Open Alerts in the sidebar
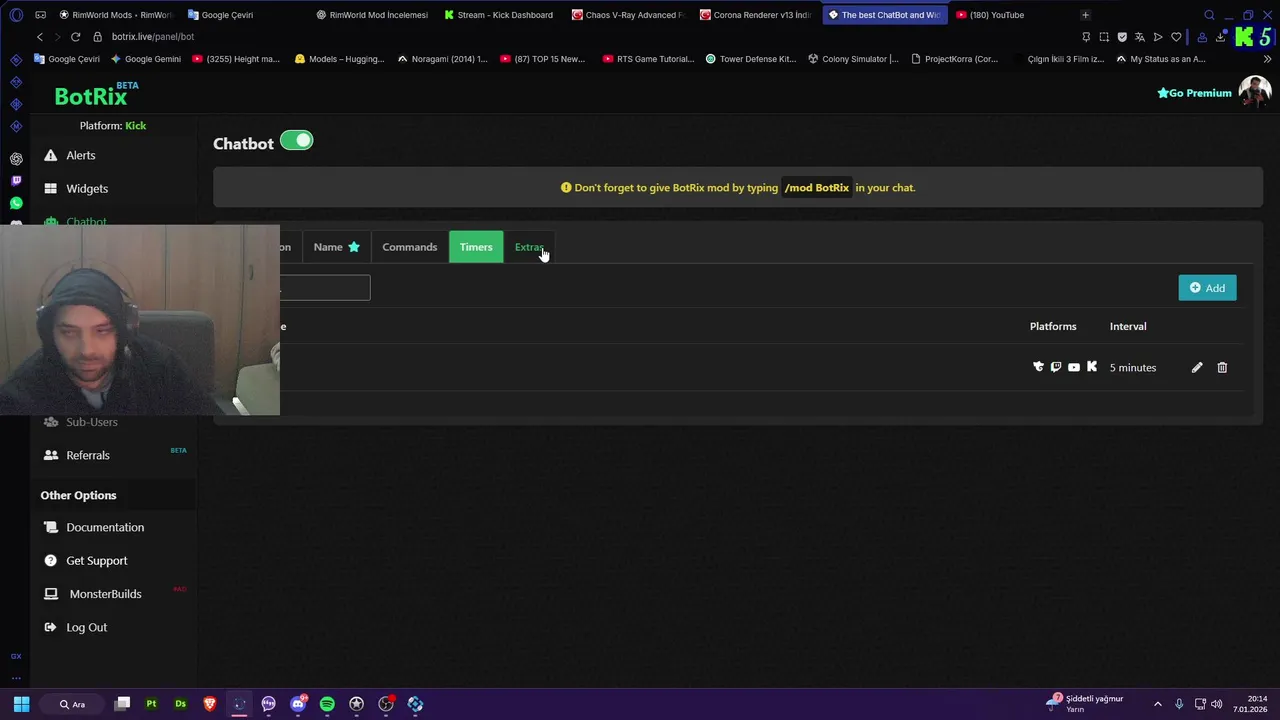This screenshot has width=1280, height=720. [x=81, y=155]
